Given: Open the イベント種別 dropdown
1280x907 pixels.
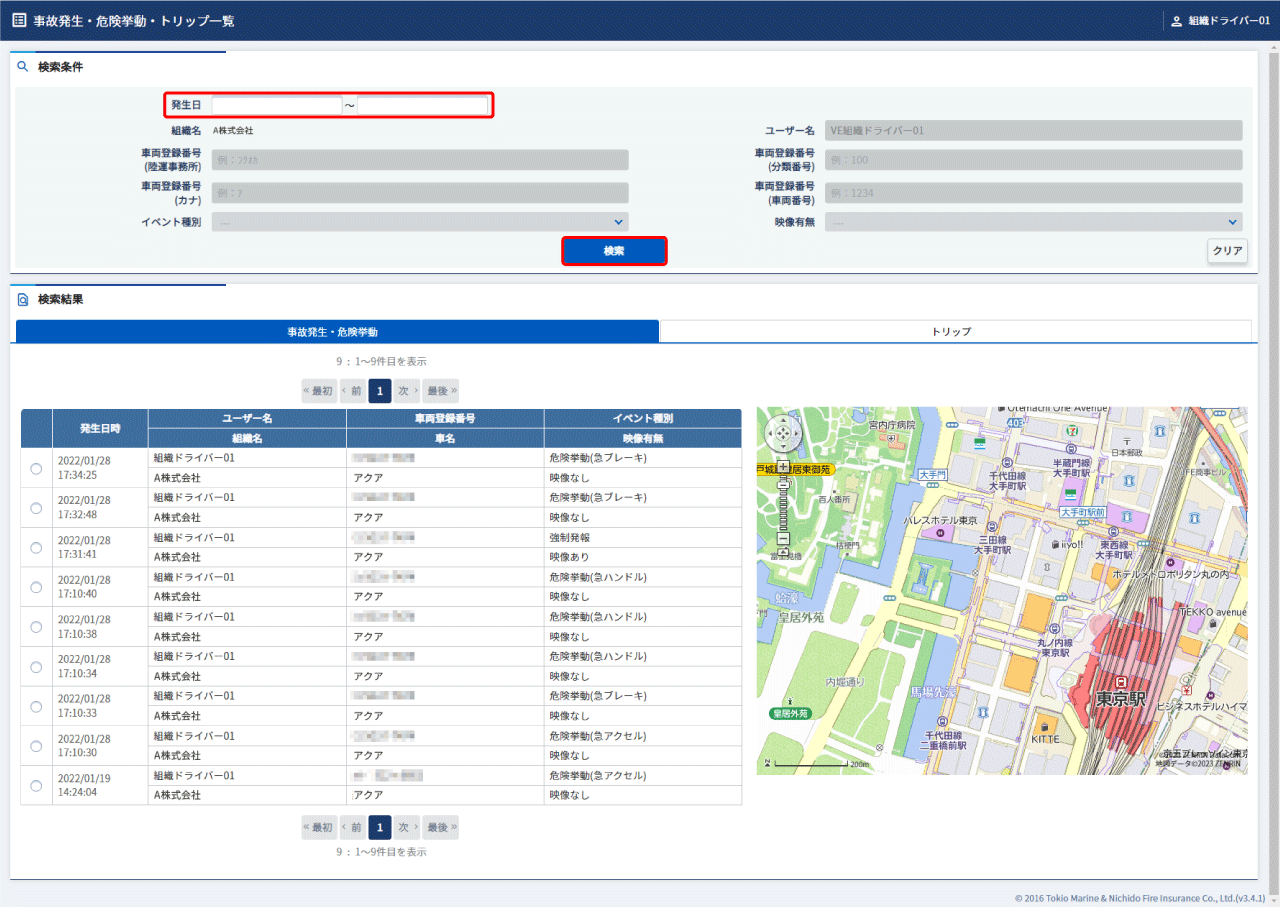Looking at the screenshot, I should click(x=420, y=222).
